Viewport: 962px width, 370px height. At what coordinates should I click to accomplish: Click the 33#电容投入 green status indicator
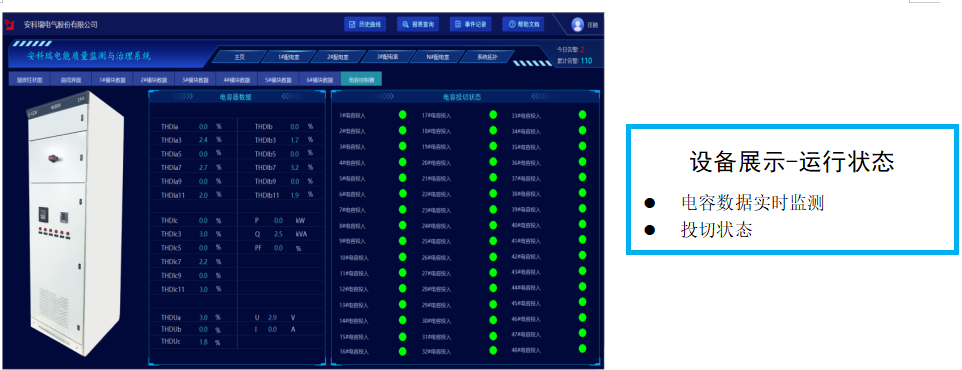tap(582, 115)
